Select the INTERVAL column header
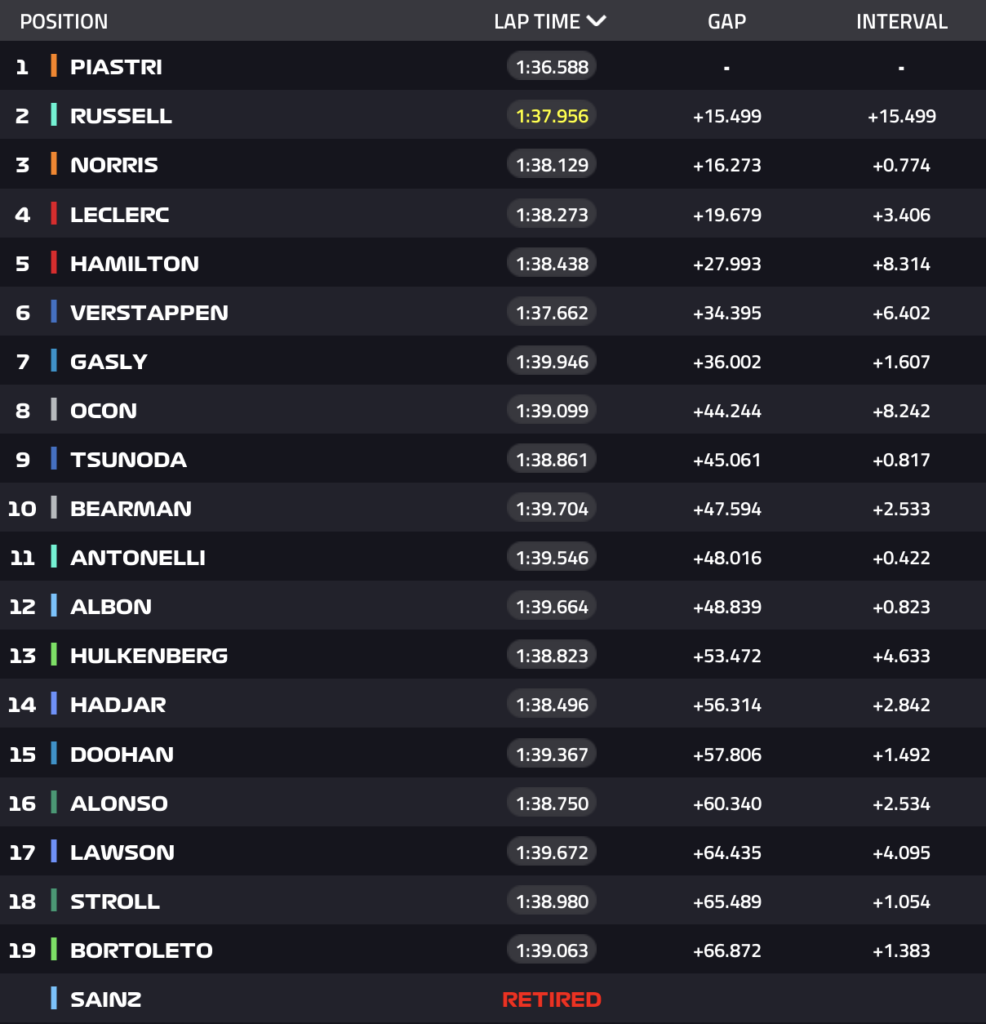The width and height of the screenshot is (986, 1024). (x=901, y=21)
